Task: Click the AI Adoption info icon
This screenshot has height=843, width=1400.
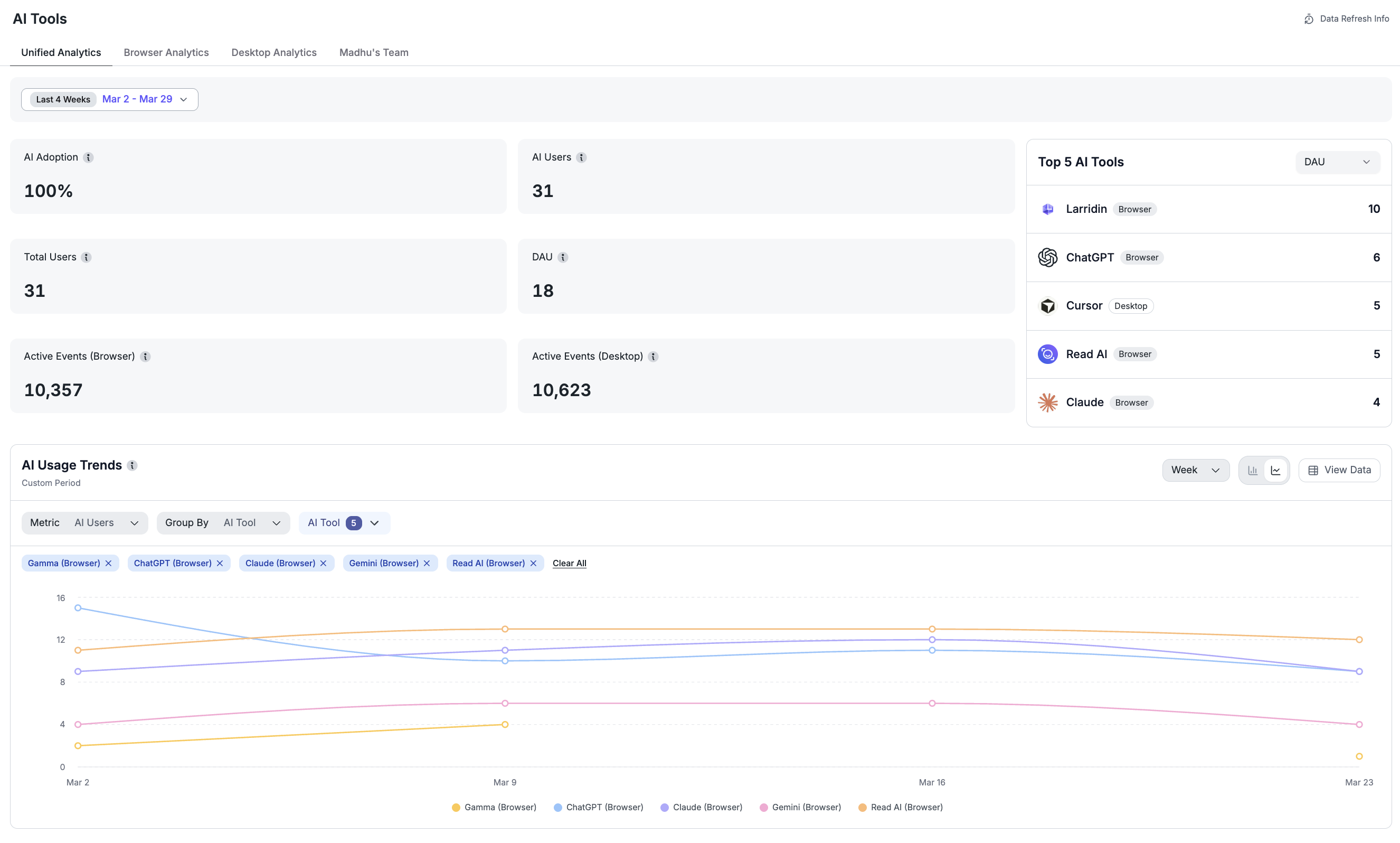Action: point(88,157)
